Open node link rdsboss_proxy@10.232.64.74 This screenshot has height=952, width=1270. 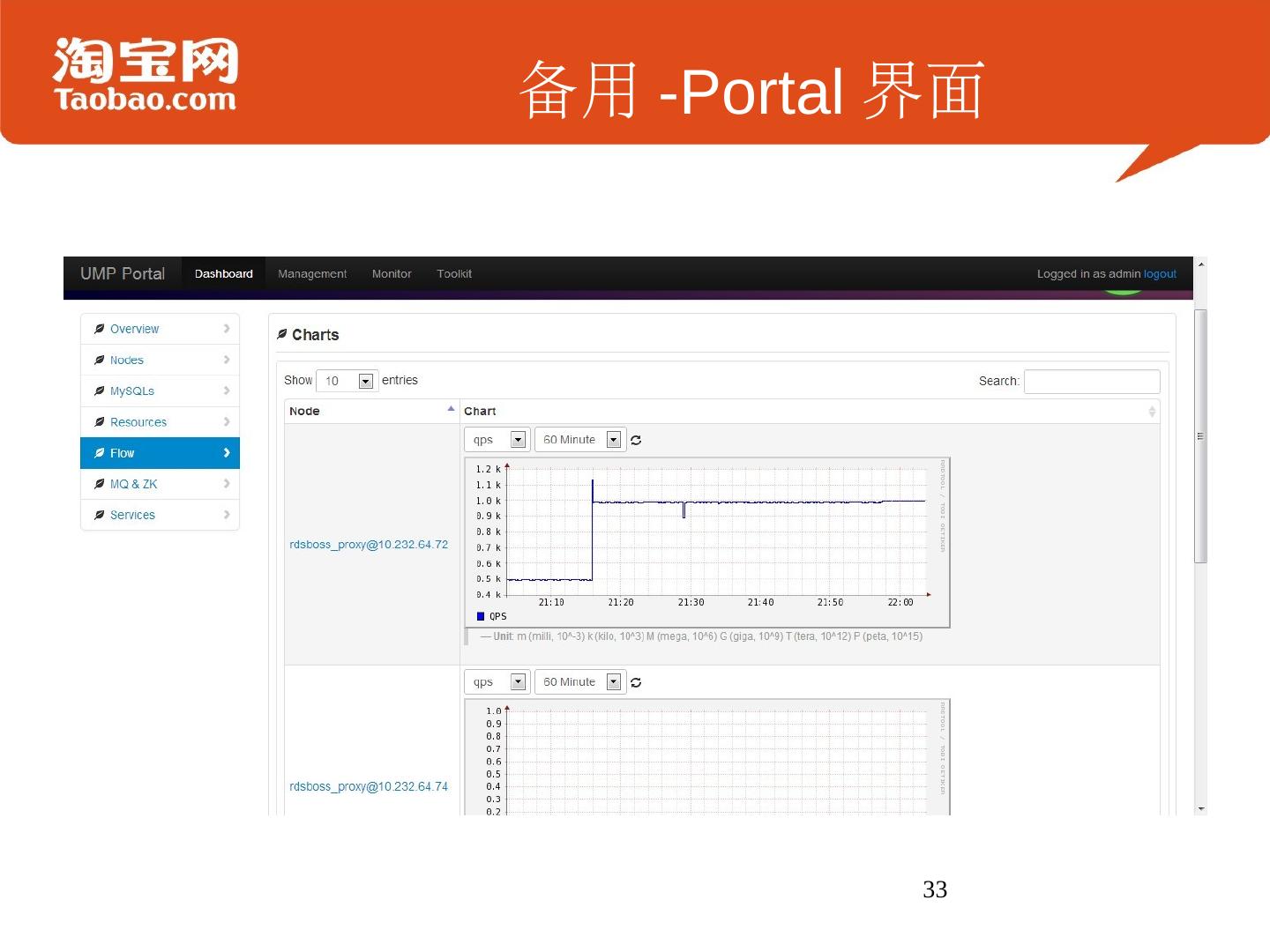(x=369, y=786)
